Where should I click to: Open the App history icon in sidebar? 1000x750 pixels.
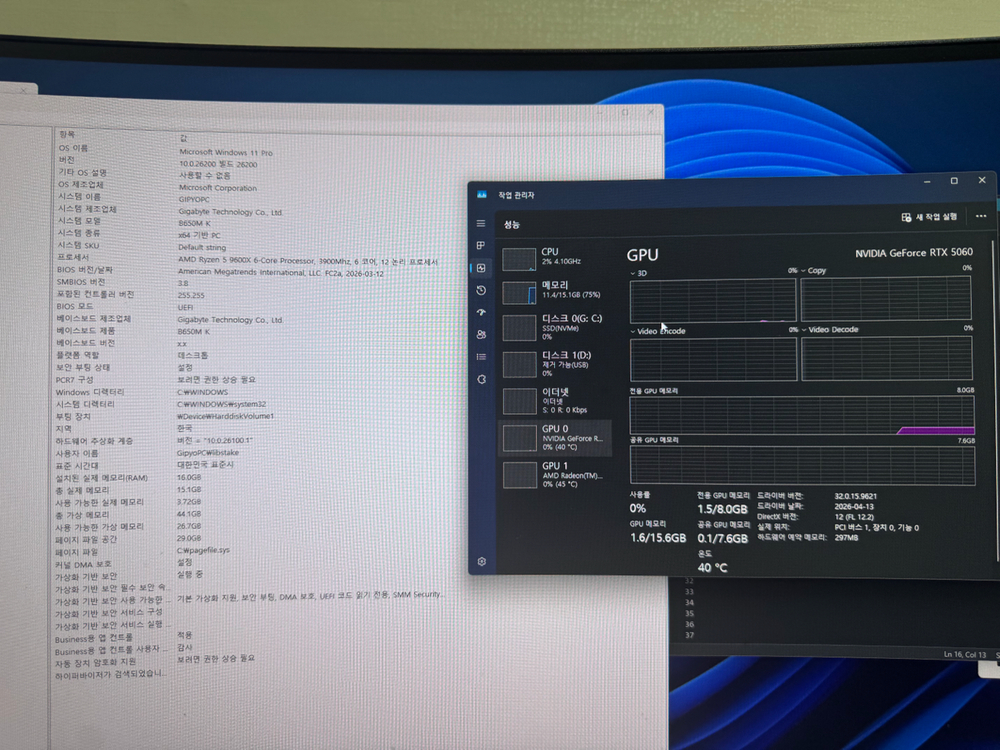coord(481,290)
